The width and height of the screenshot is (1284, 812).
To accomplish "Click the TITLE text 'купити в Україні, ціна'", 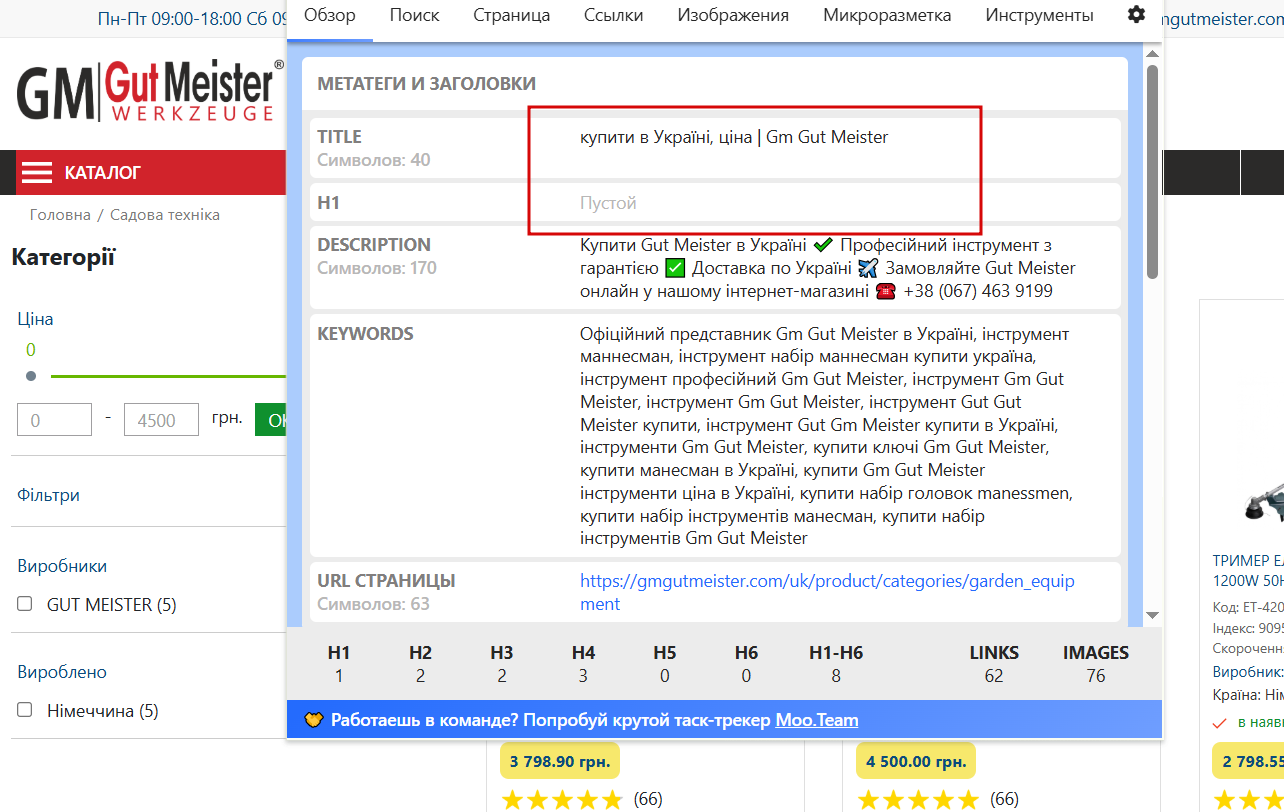I will click(666, 137).
